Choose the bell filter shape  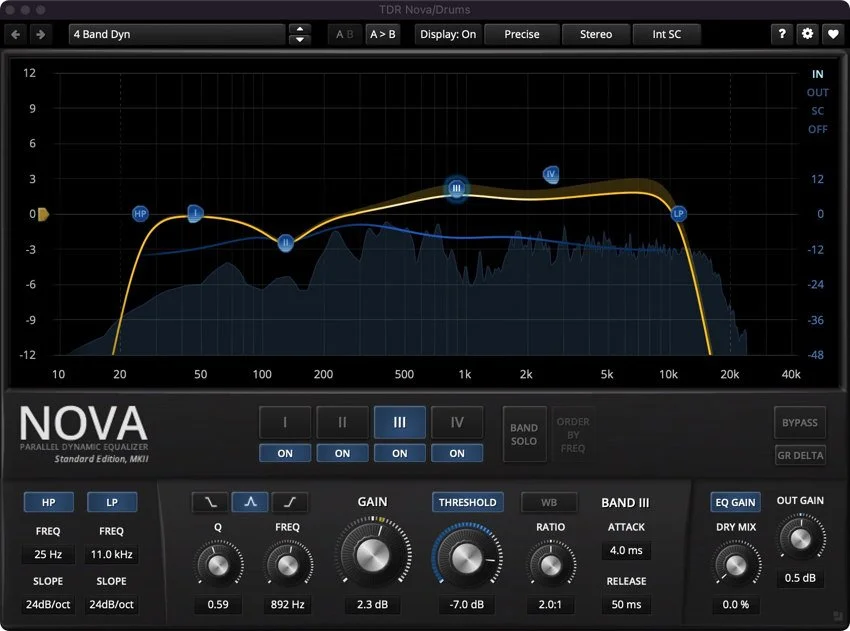250,503
